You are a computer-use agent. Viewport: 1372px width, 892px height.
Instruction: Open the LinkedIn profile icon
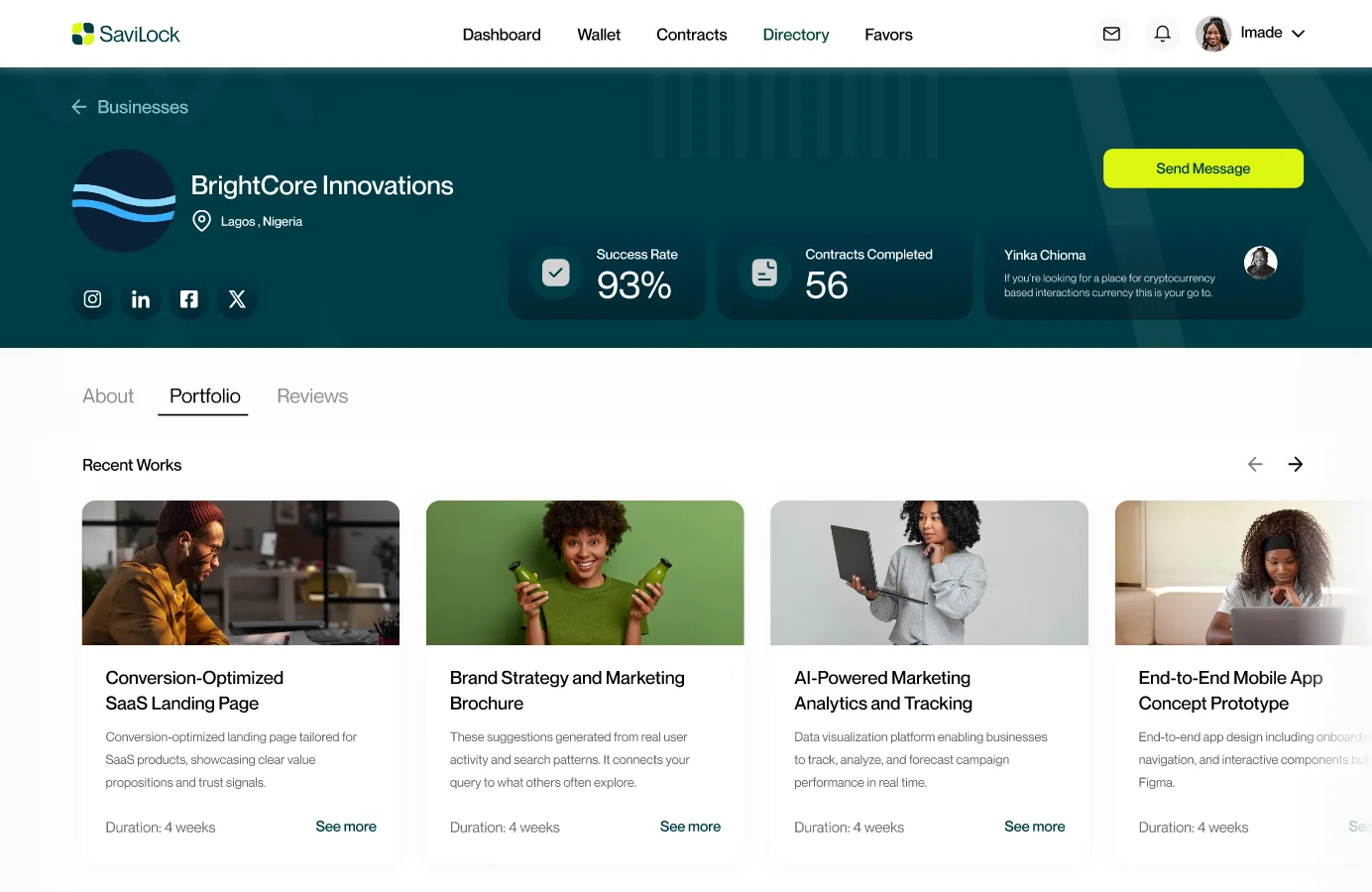[x=141, y=299]
